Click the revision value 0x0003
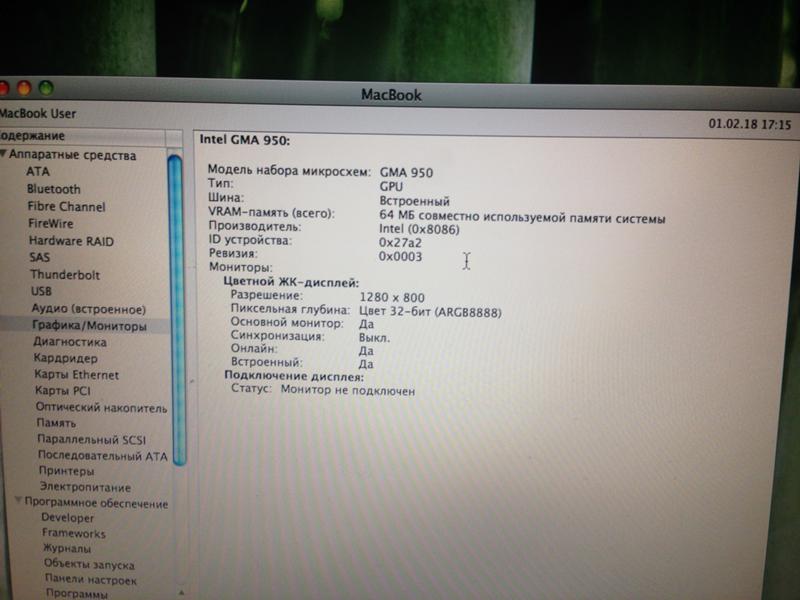Viewport: 800px width, 600px height. point(400,257)
